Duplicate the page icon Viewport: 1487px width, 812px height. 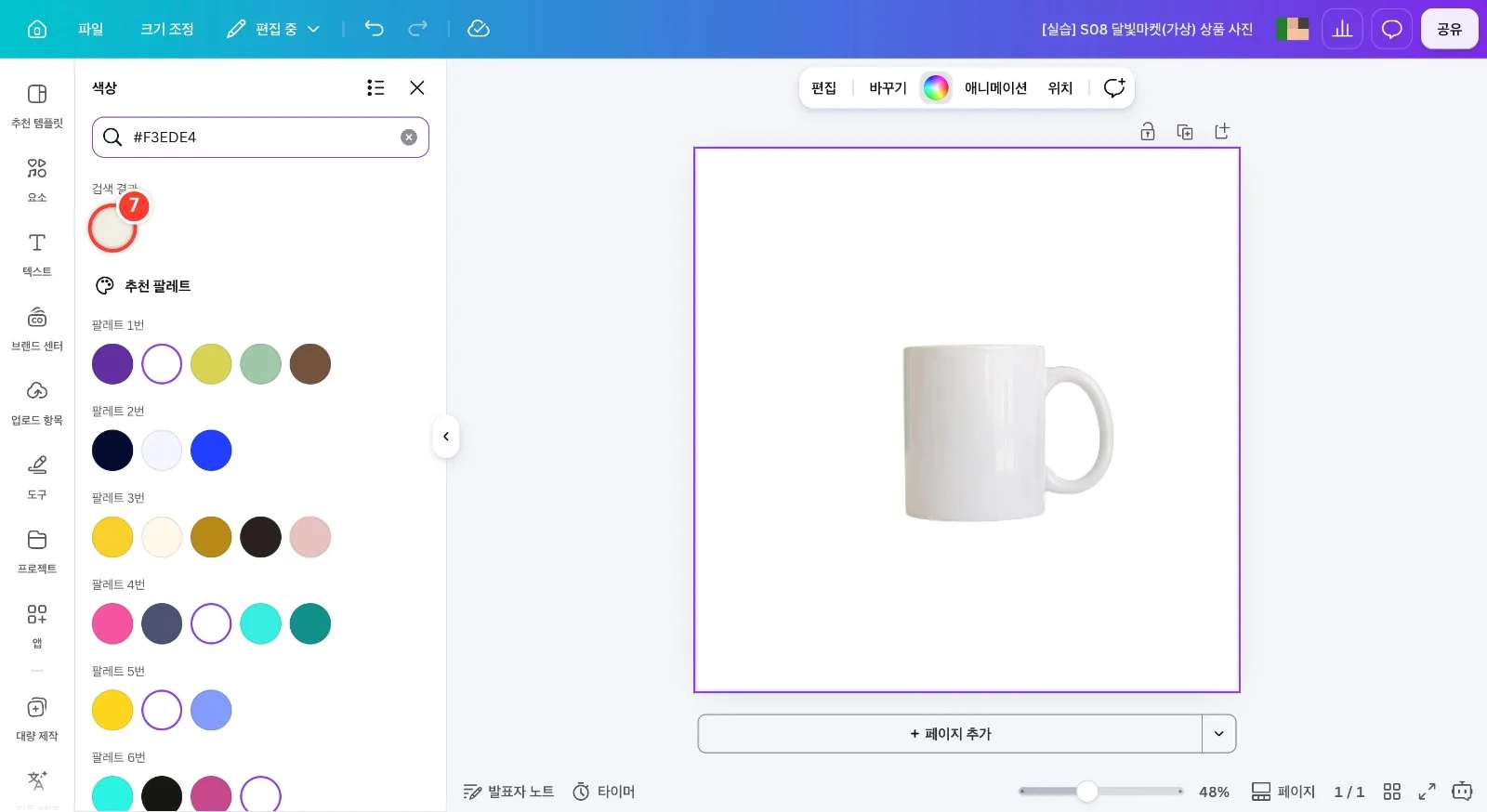[1185, 132]
